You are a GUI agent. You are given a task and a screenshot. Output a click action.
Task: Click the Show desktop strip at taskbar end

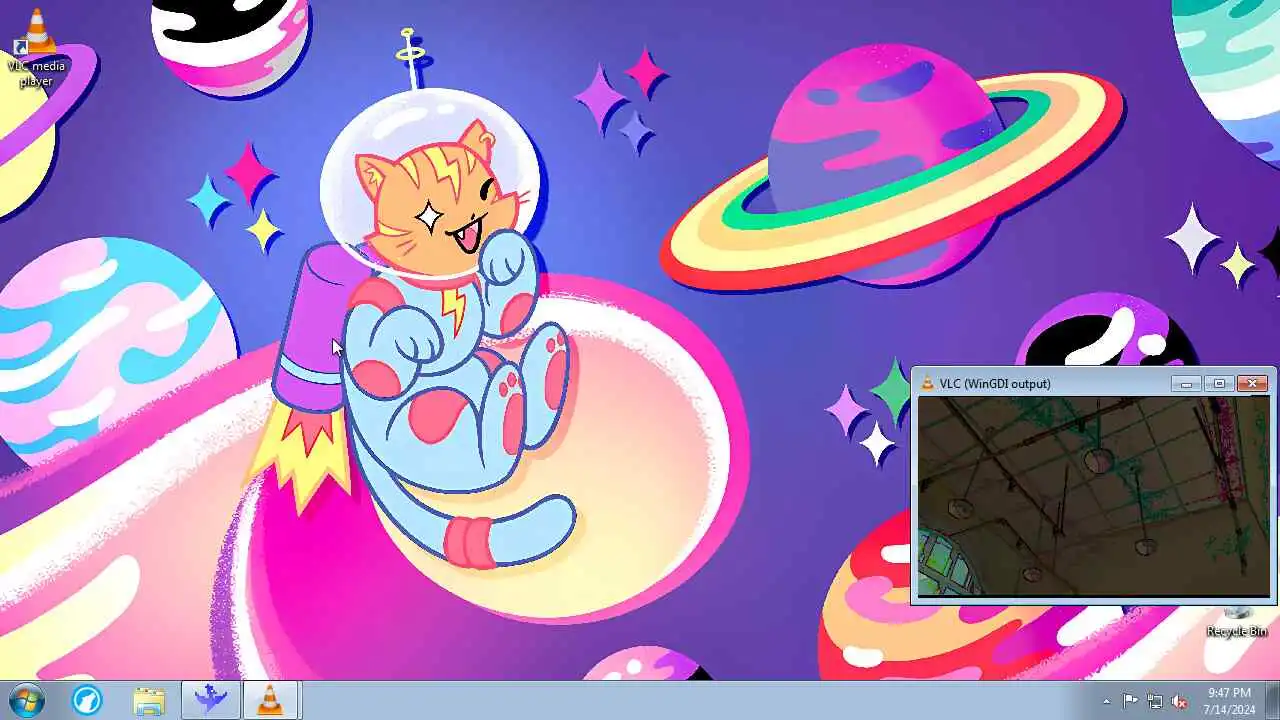(x=1272, y=700)
